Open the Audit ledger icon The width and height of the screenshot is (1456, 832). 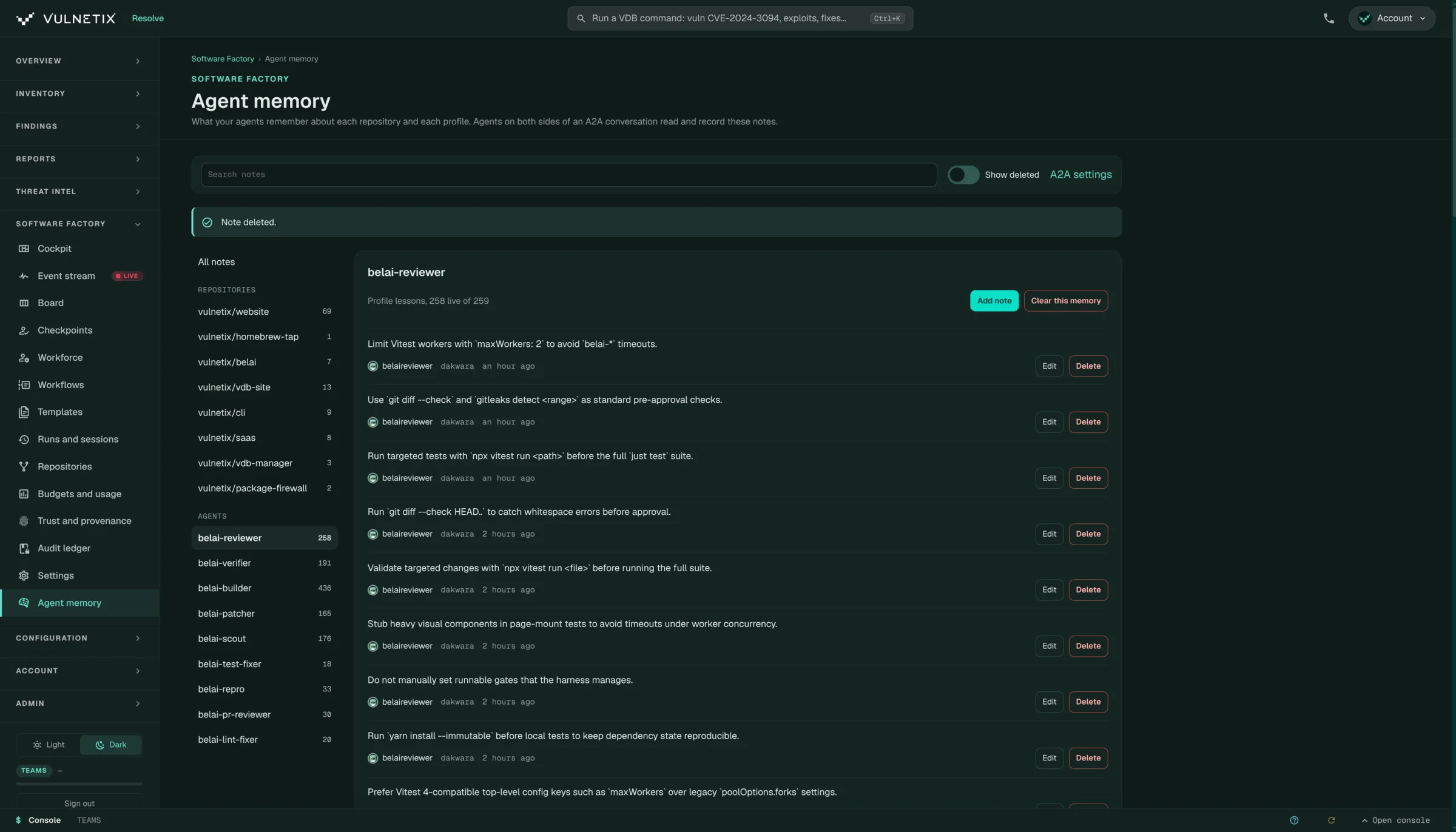[24, 548]
